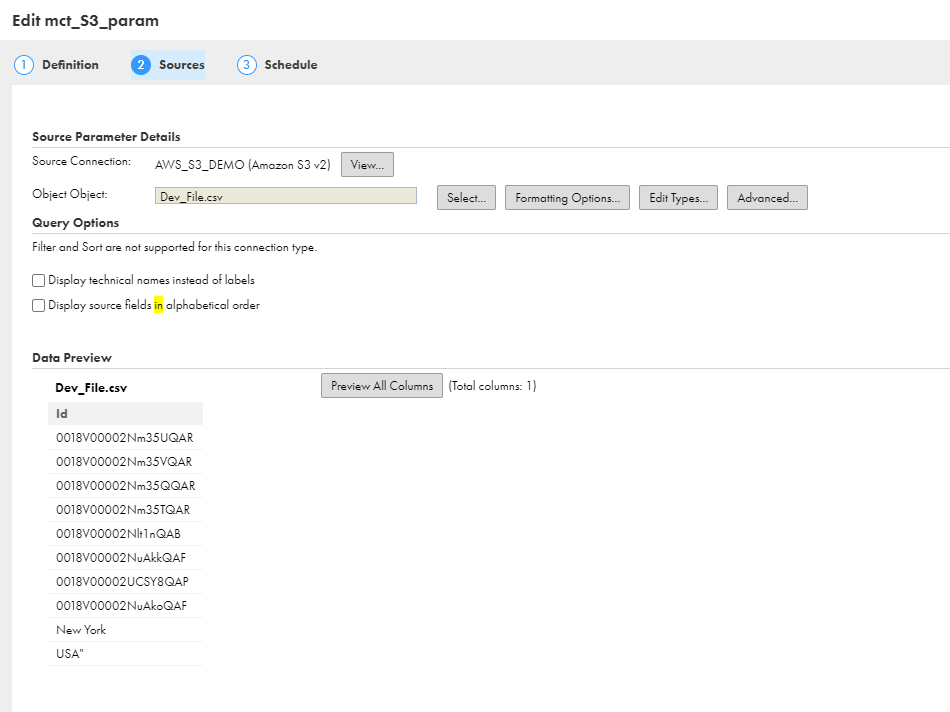
Task: Click the View... button for the source connection
Action: coord(367,165)
